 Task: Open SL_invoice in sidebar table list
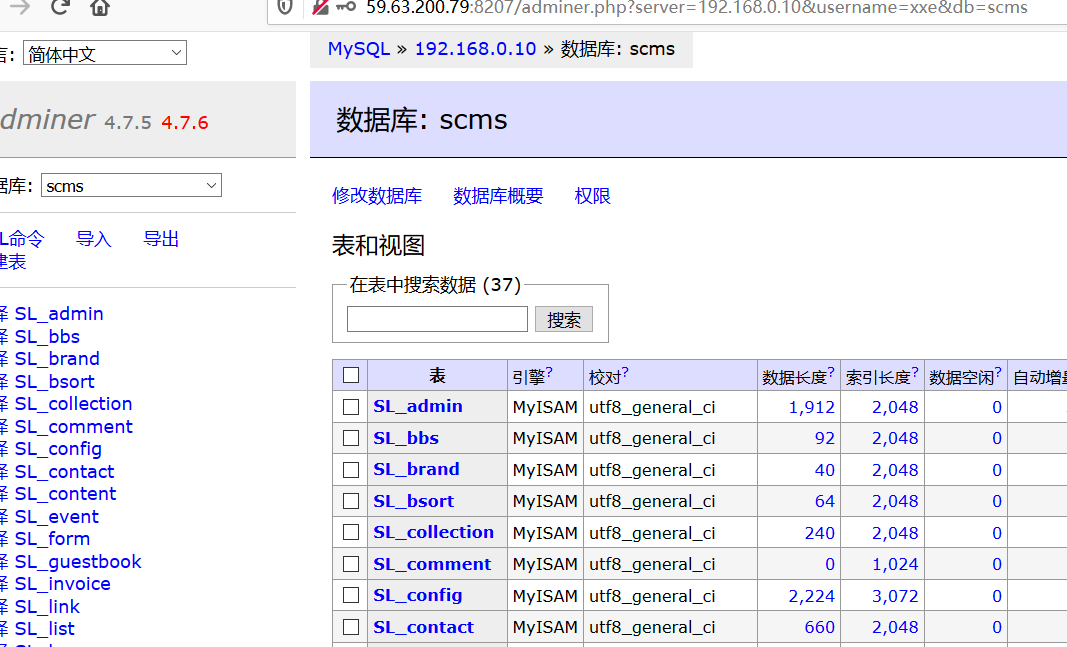(63, 584)
